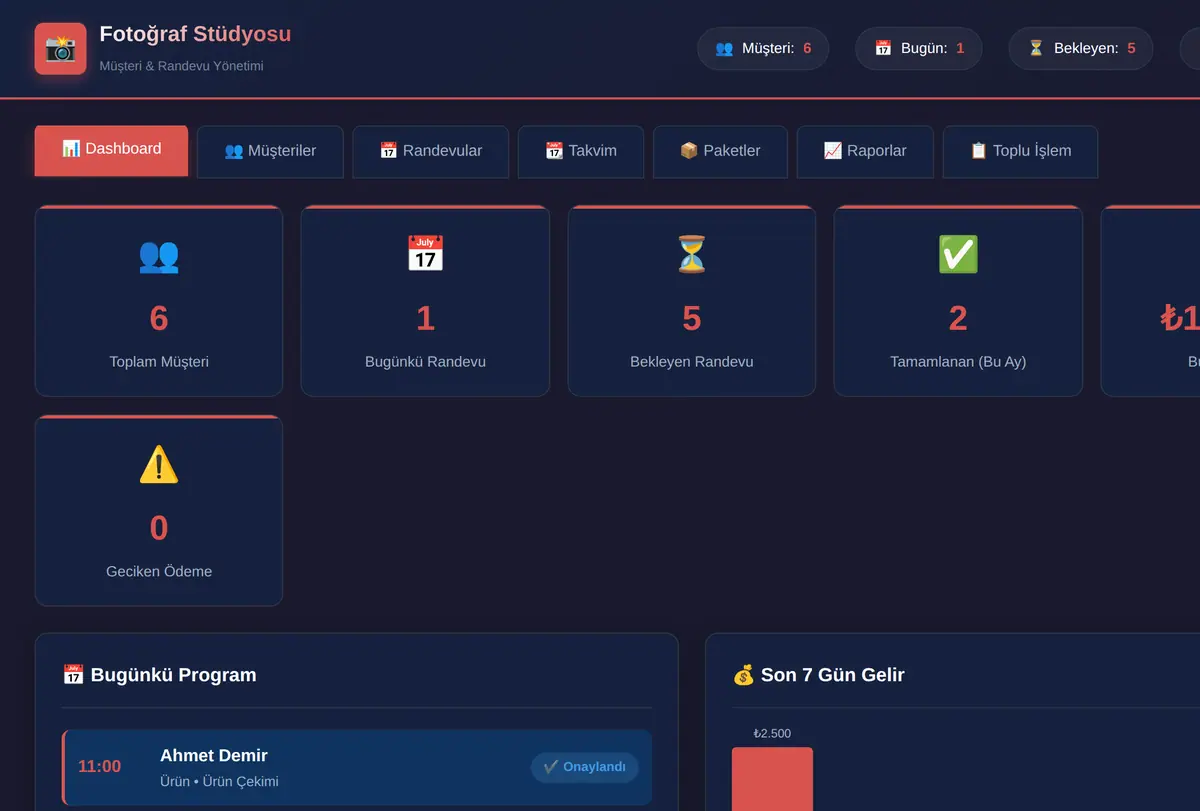Screen dimensions: 1200x811
Task: Go to the Takvim tab
Action: 581,151
